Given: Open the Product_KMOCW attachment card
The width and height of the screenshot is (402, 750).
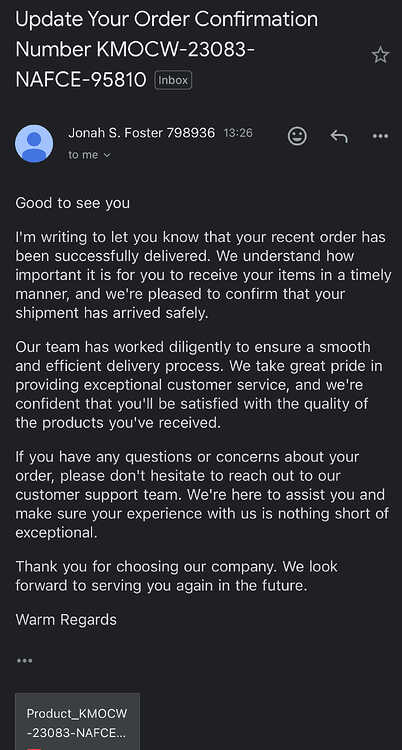Looking at the screenshot, I should tap(78, 721).
